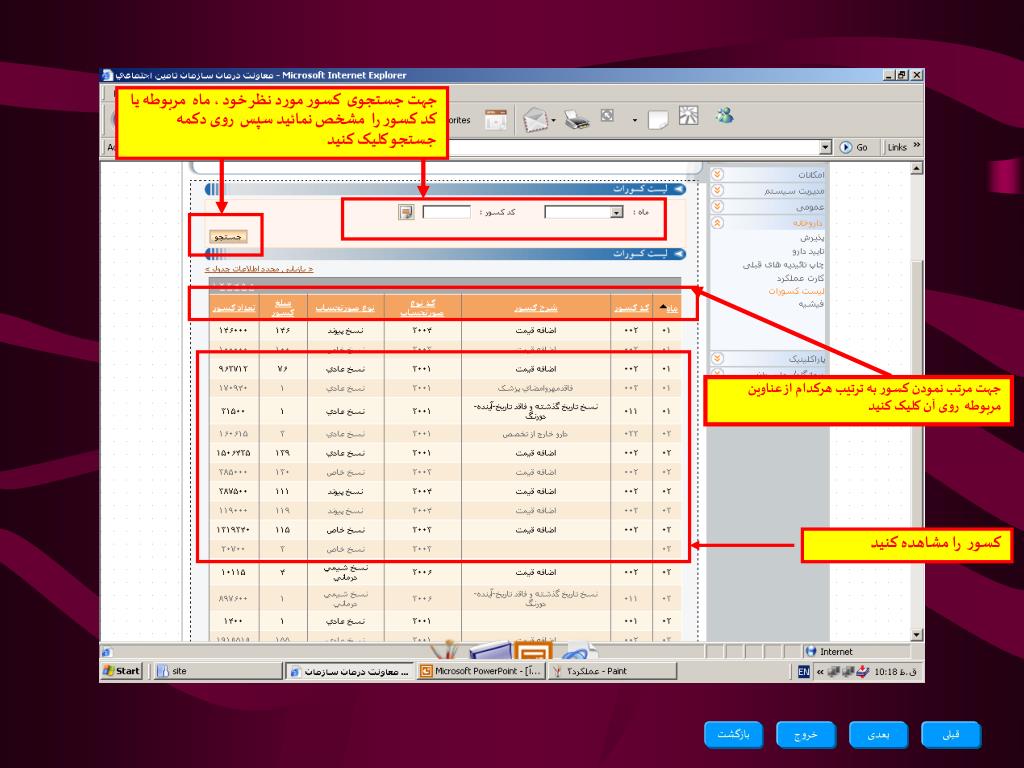Expand the مدیریت سیستم sidebar section

[x=717, y=190]
